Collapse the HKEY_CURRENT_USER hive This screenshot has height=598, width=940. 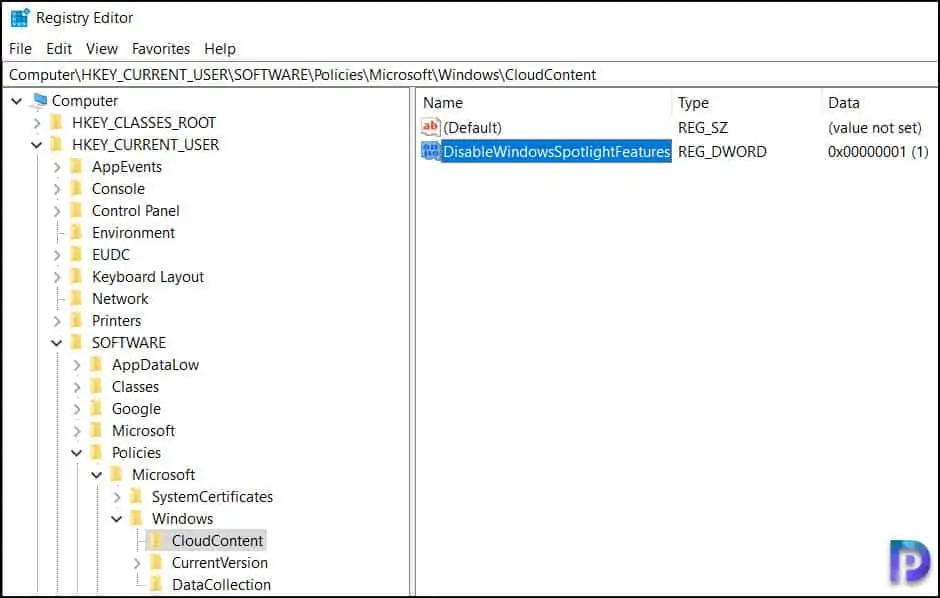[37, 145]
